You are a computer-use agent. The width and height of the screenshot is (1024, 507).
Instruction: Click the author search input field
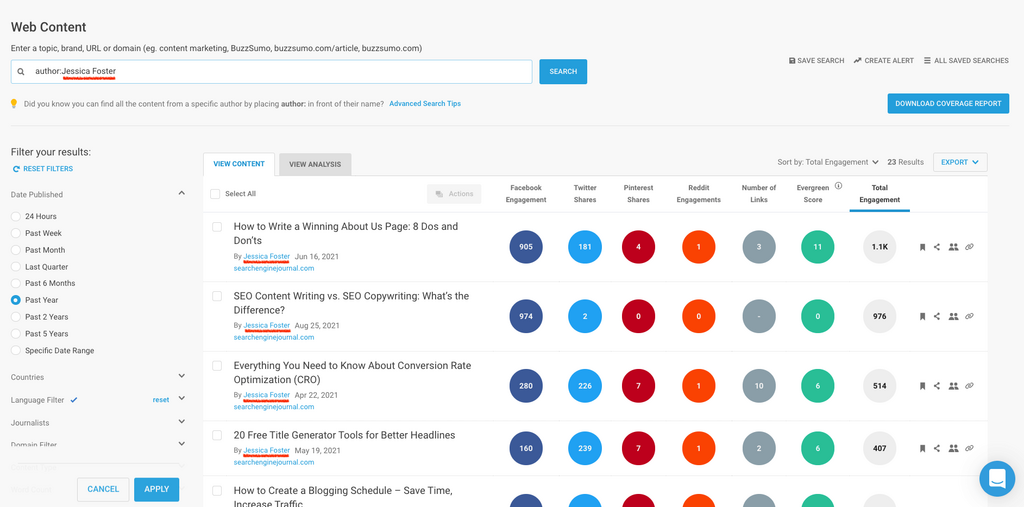(x=280, y=72)
